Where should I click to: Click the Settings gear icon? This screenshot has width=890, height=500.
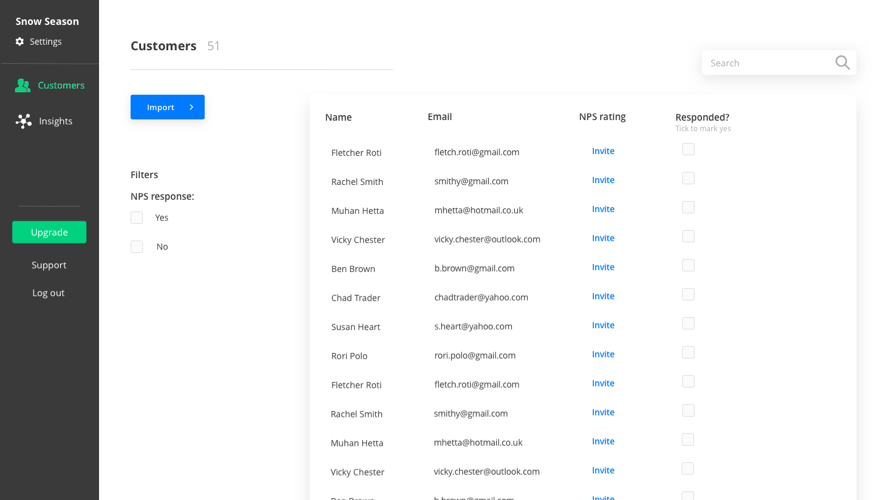coord(20,42)
